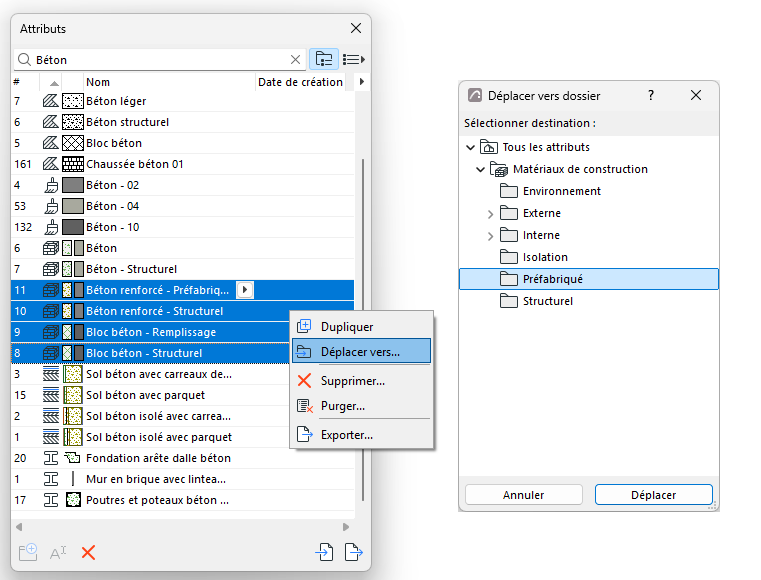Select the Préfabriqué destination folder
This screenshot has width=761, height=580.
point(589,279)
